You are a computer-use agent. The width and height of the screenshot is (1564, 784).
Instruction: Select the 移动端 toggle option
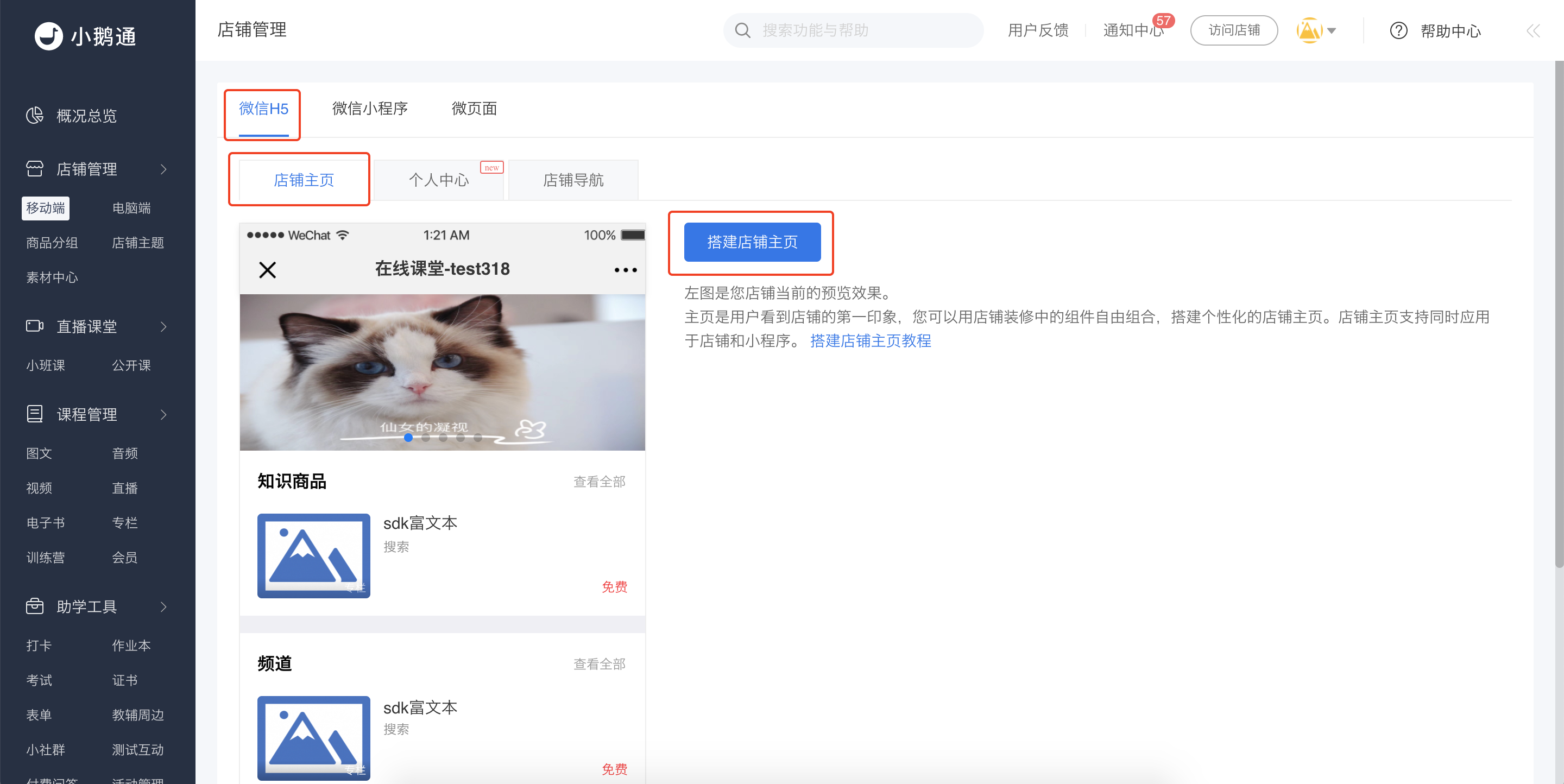pos(46,207)
